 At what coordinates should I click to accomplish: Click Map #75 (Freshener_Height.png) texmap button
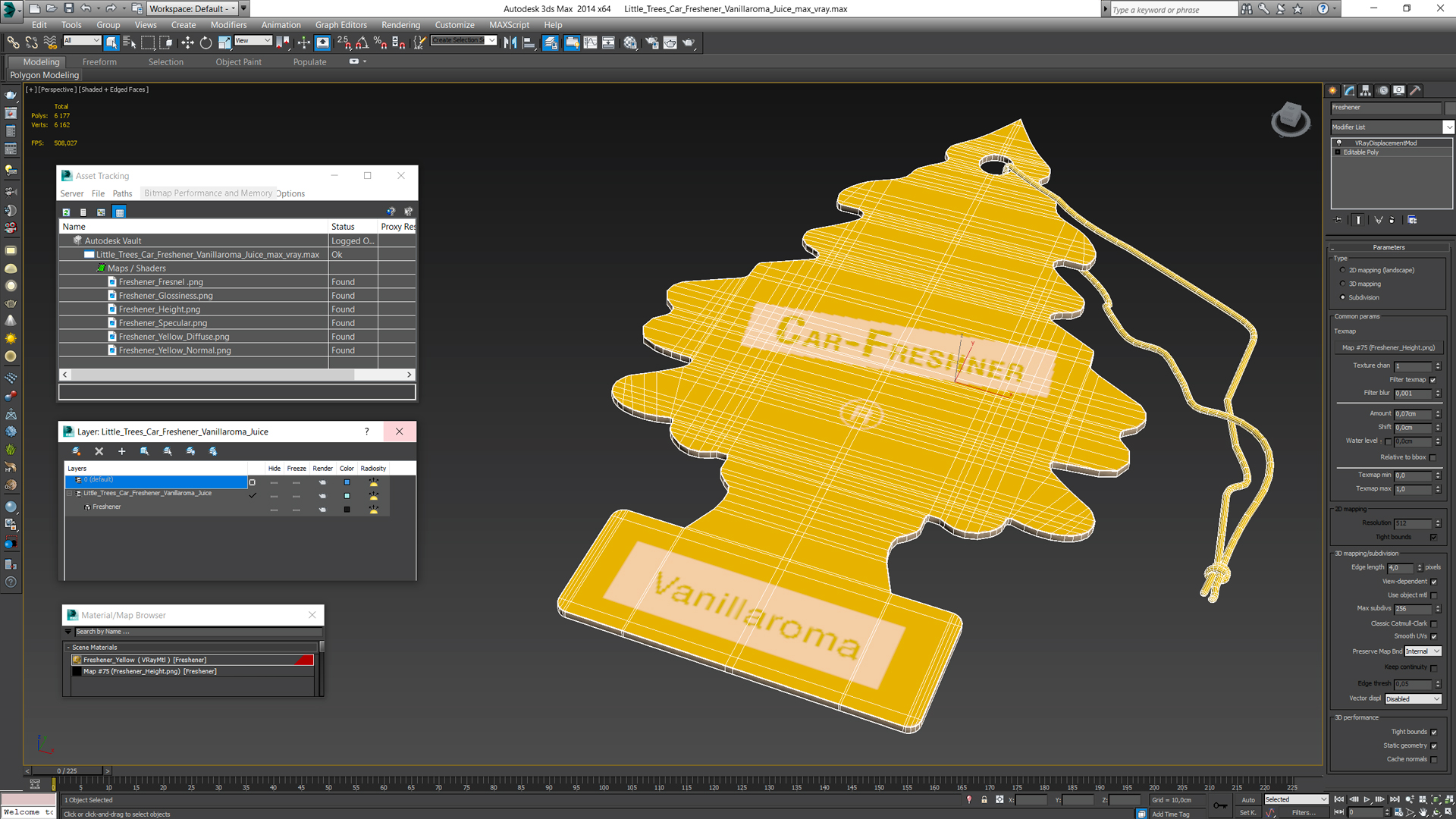(1388, 348)
